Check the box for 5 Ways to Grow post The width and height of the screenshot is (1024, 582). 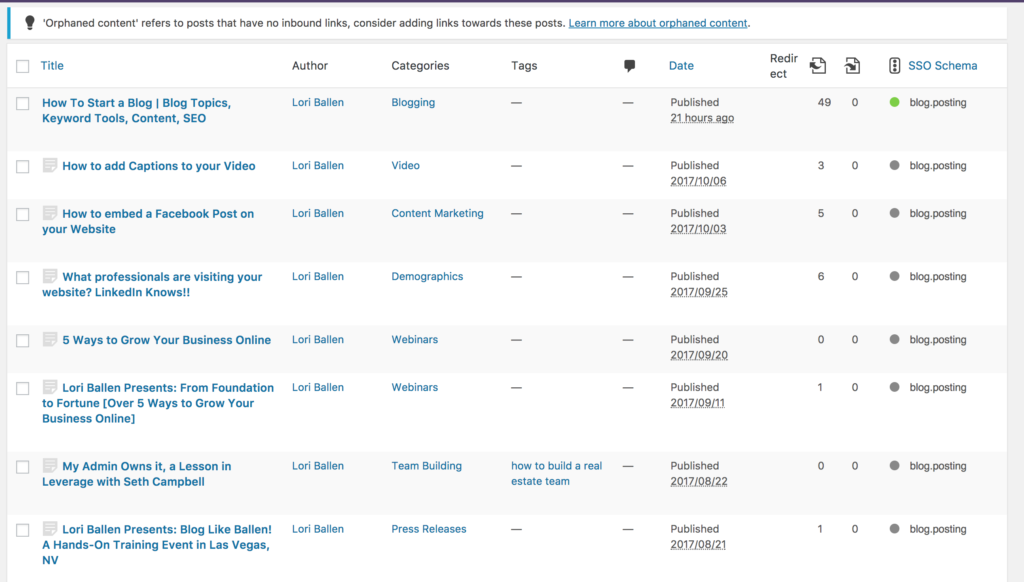(x=23, y=340)
